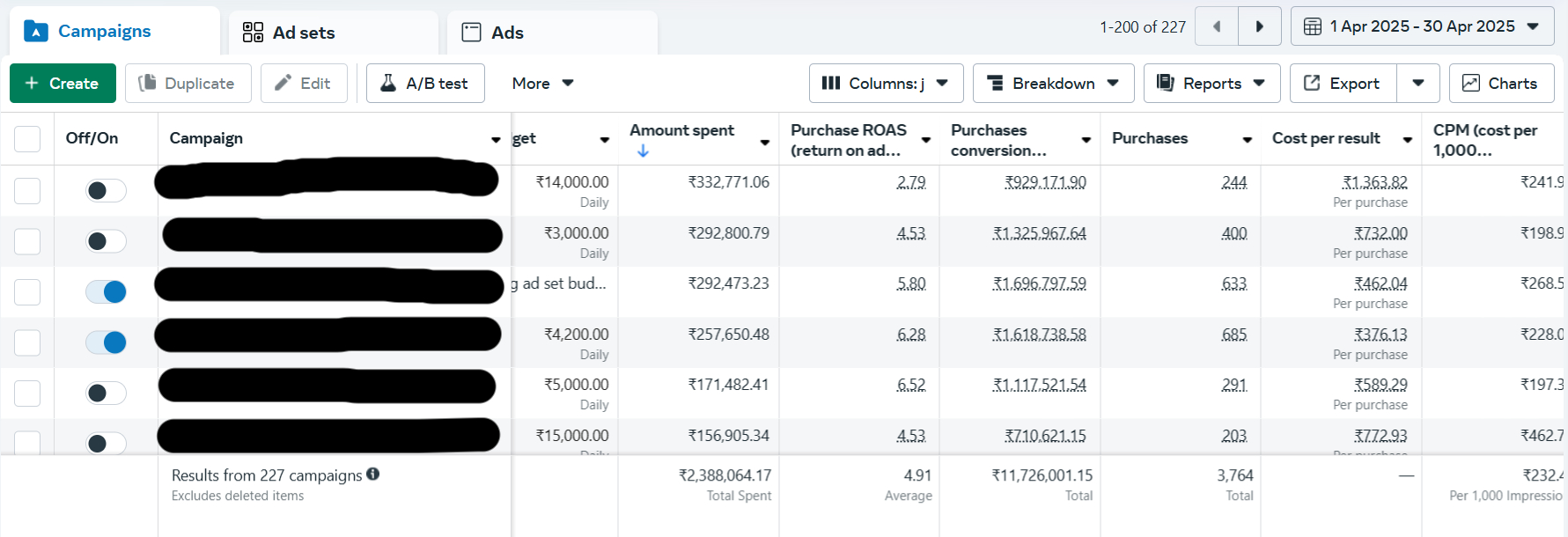Export the campaign data
The image size is (1568, 537).
pos(1343,83)
